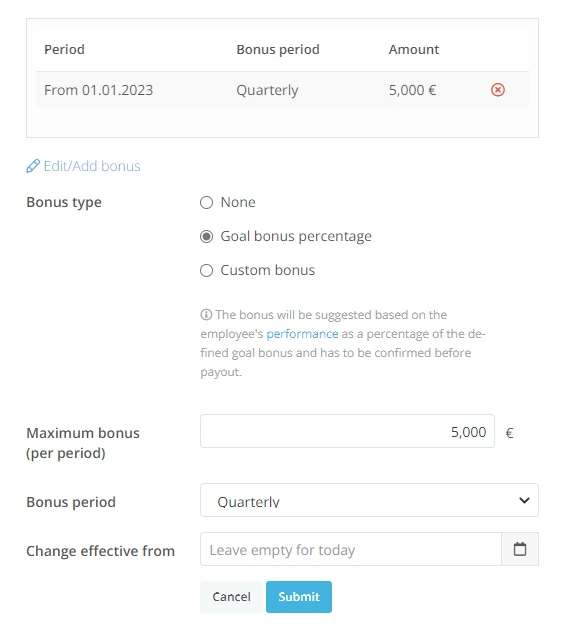
Task: Select the None bonus type
Action: click(207, 202)
